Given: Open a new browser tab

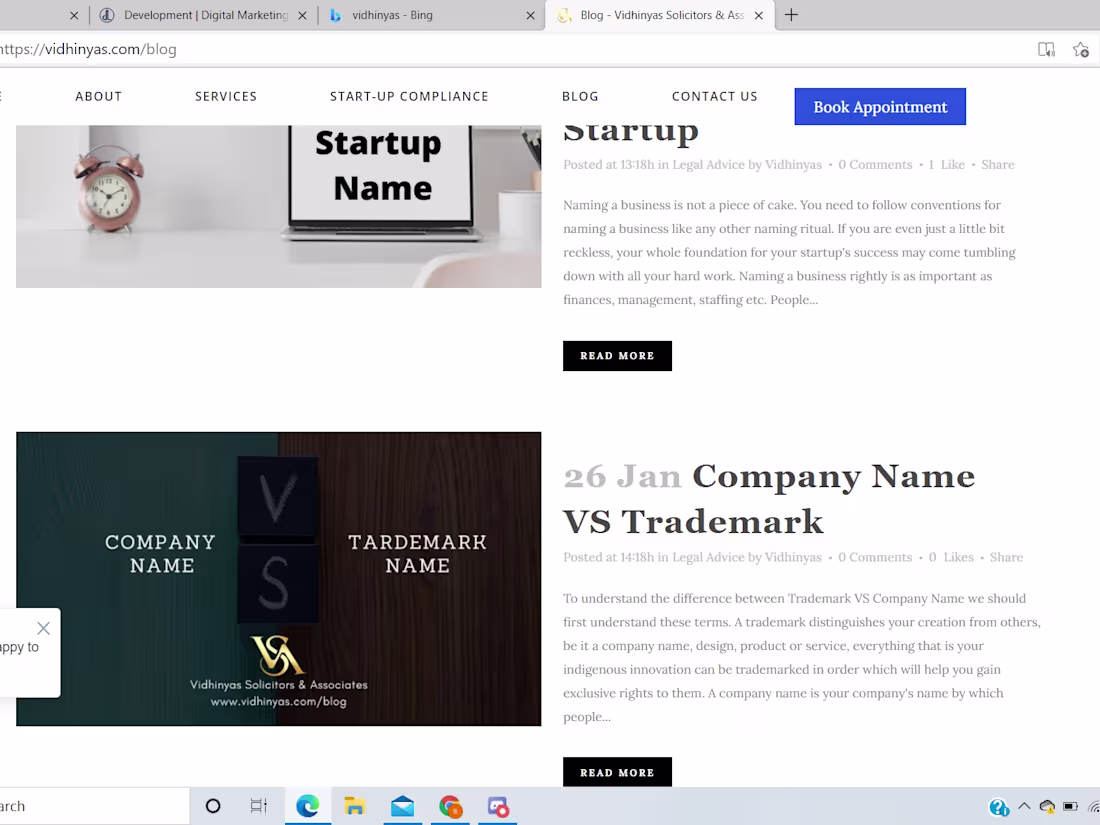Looking at the screenshot, I should point(791,15).
